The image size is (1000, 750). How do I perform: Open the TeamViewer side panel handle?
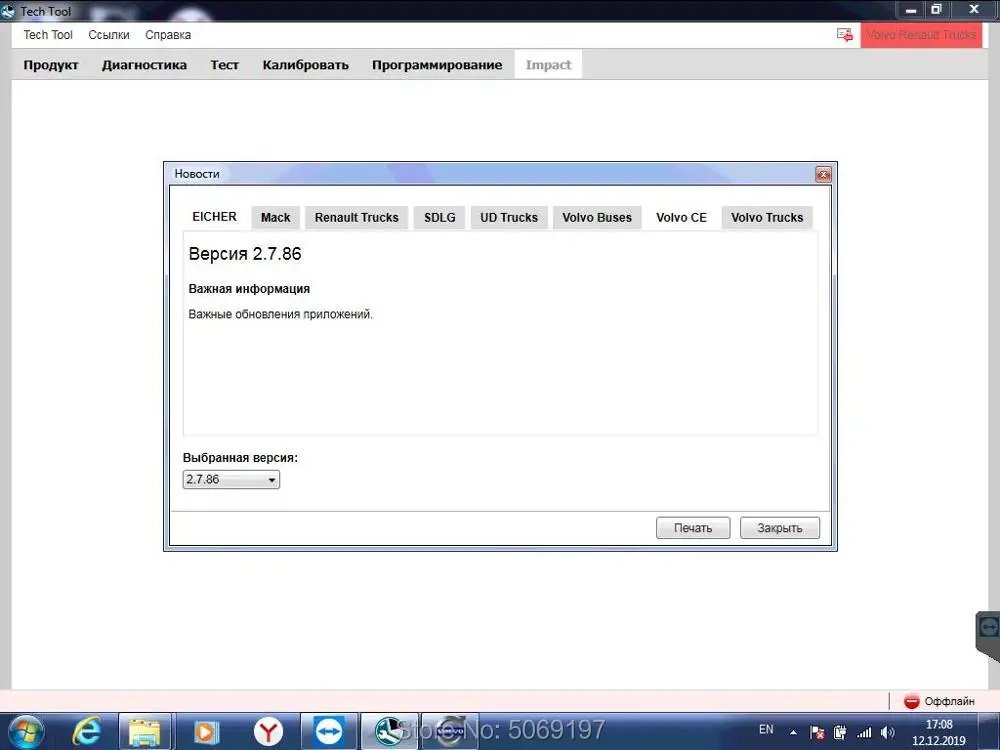(x=988, y=635)
